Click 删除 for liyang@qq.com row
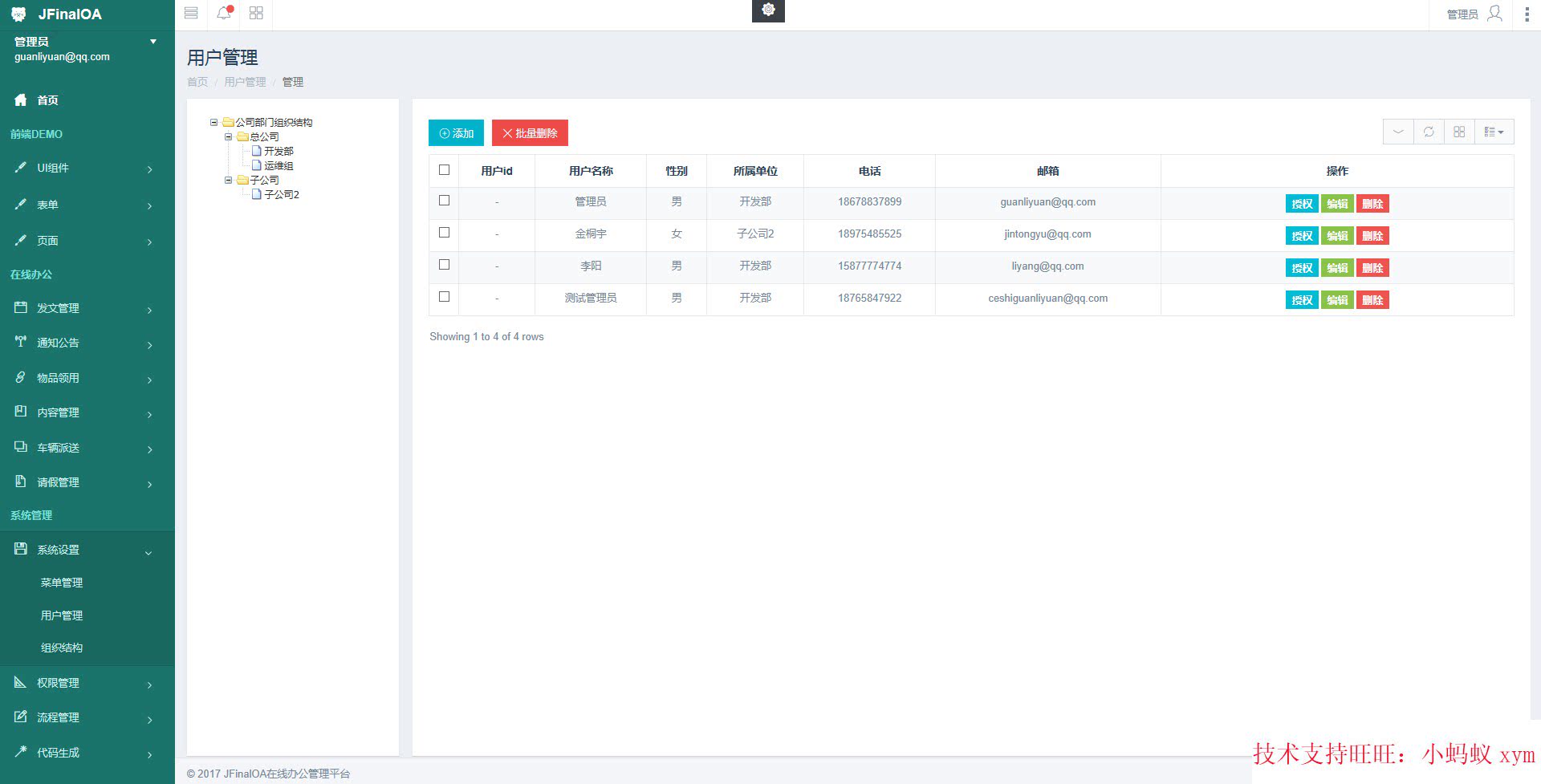Screen dimensions: 1541x784 coord(1372,268)
